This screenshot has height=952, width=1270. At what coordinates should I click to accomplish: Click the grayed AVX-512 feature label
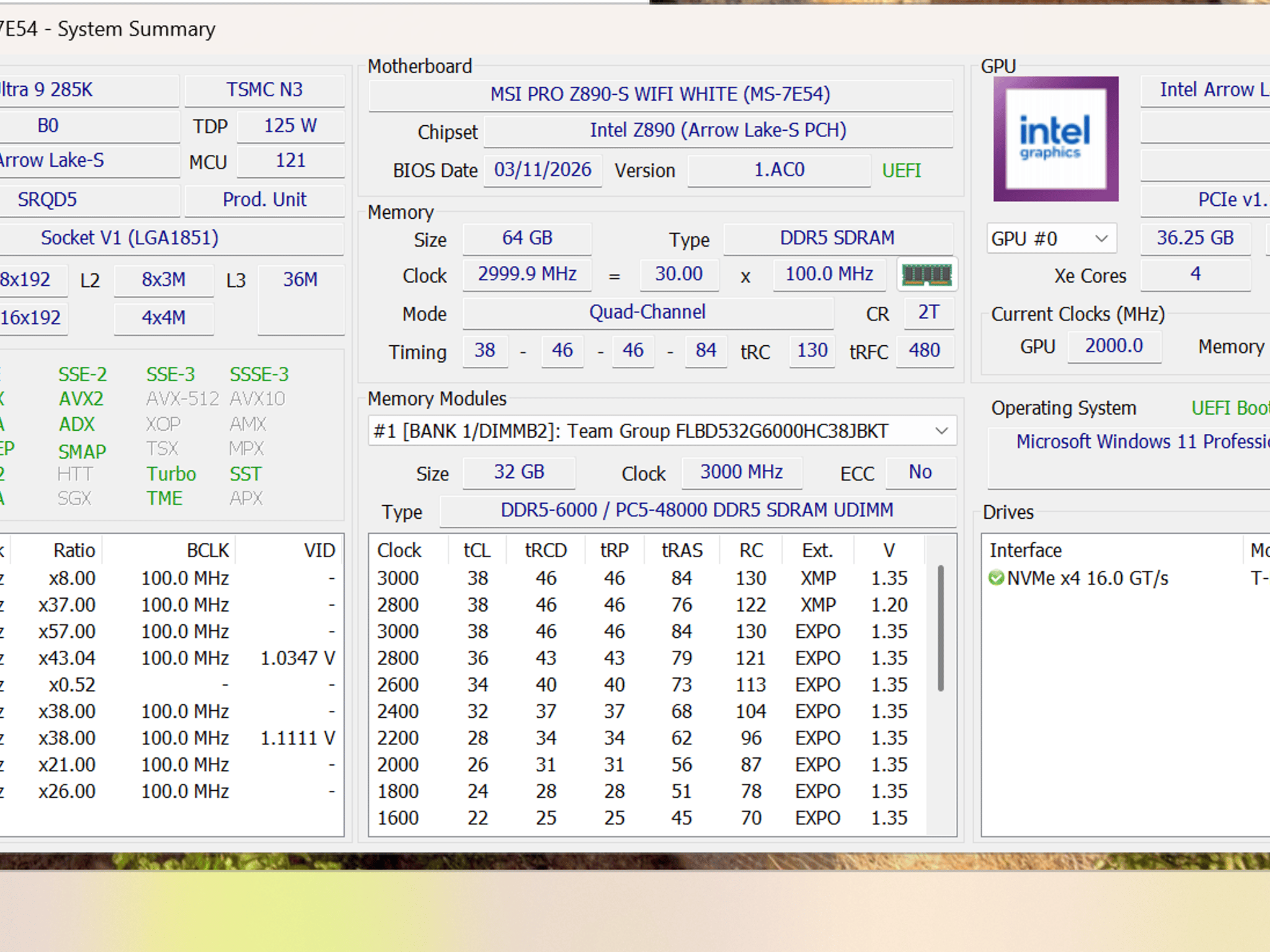pyautogui.click(x=182, y=399)
